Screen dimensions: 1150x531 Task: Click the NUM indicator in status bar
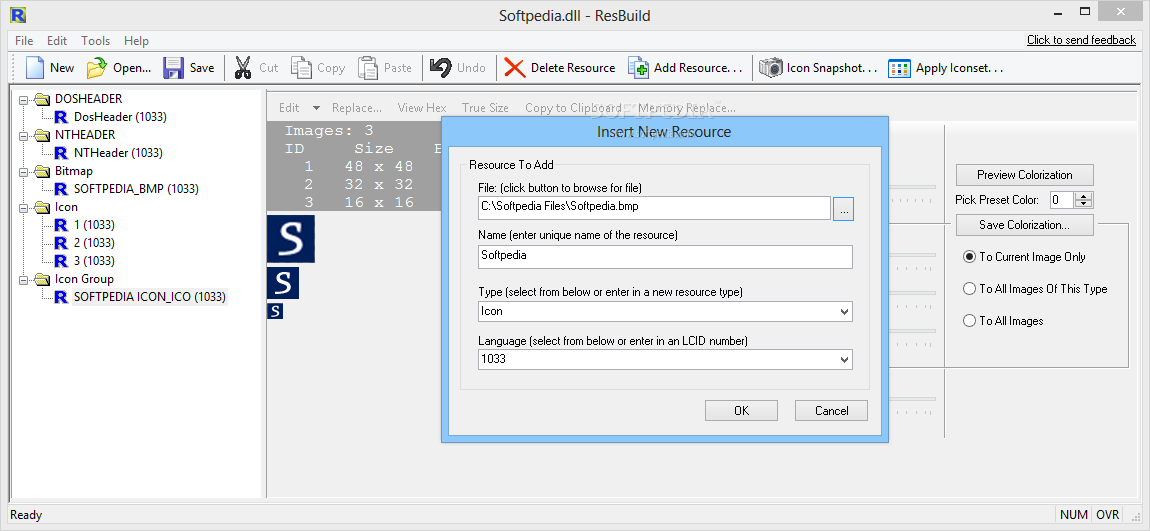pyautogui.click(x=1074, y=515)
